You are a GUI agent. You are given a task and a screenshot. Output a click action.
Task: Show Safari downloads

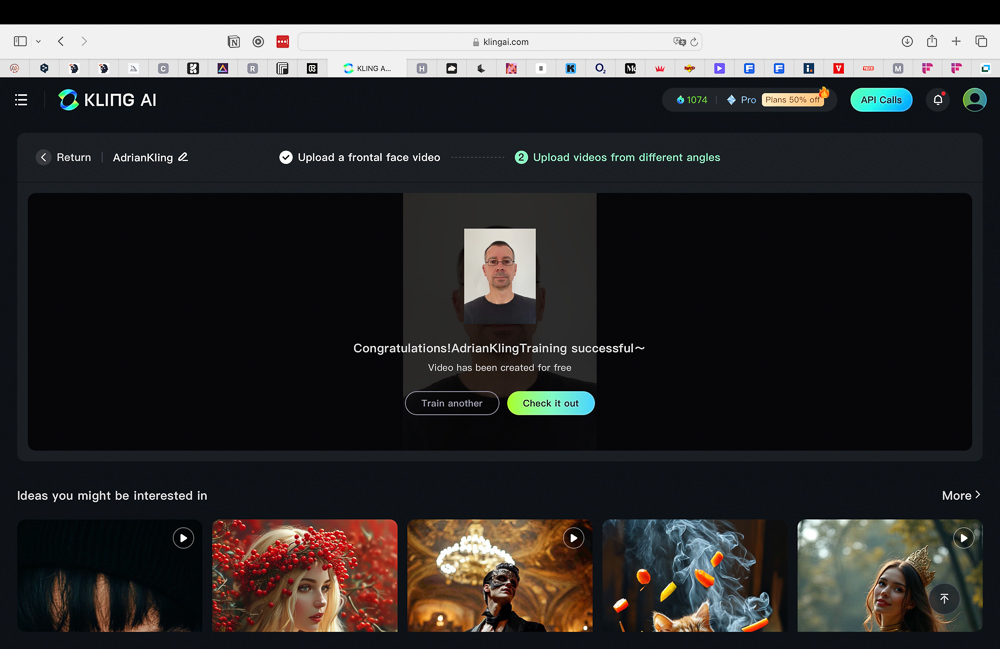point(907,41)
